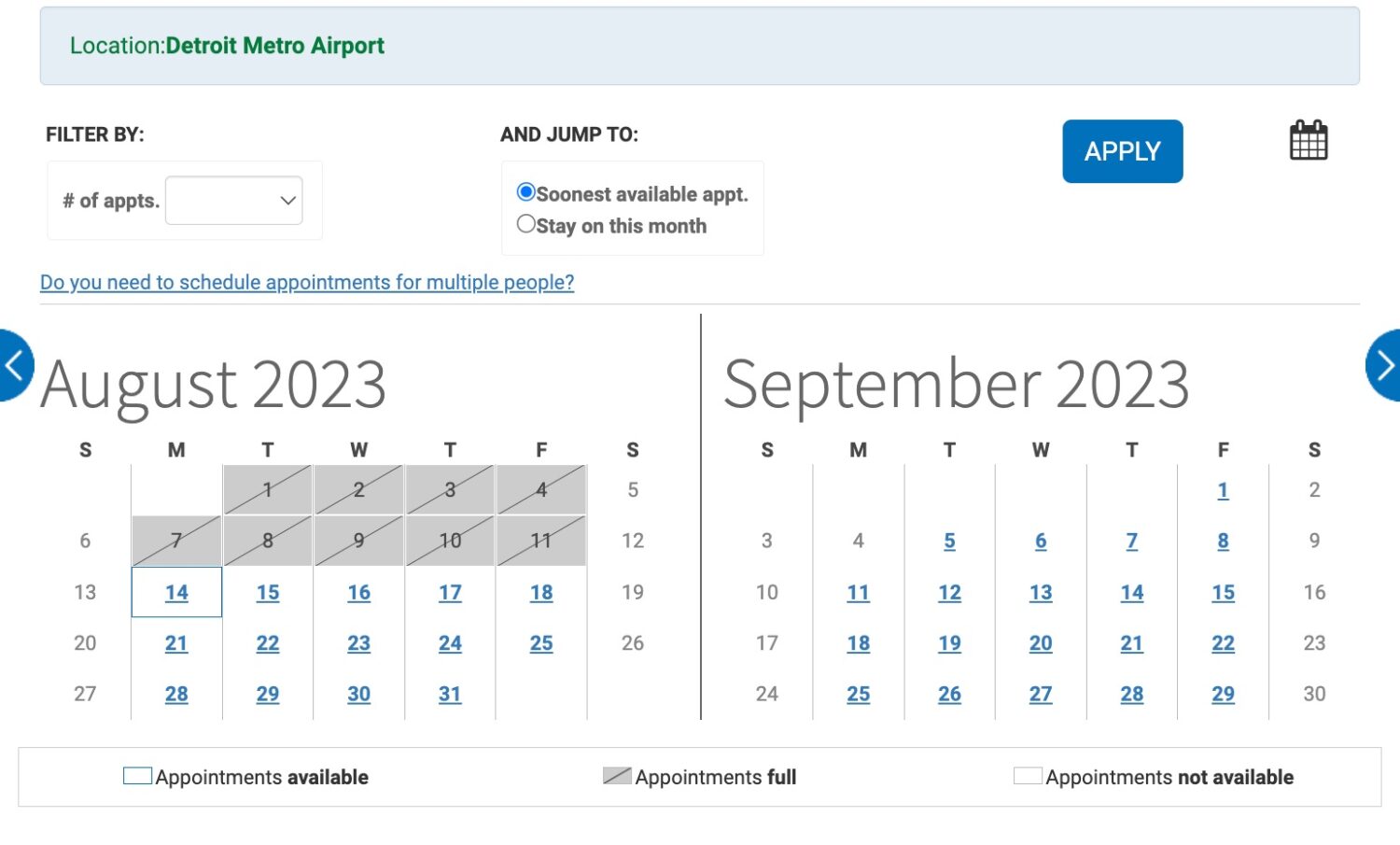Advance to next month with right arrow

click(x=1385, y=365)
